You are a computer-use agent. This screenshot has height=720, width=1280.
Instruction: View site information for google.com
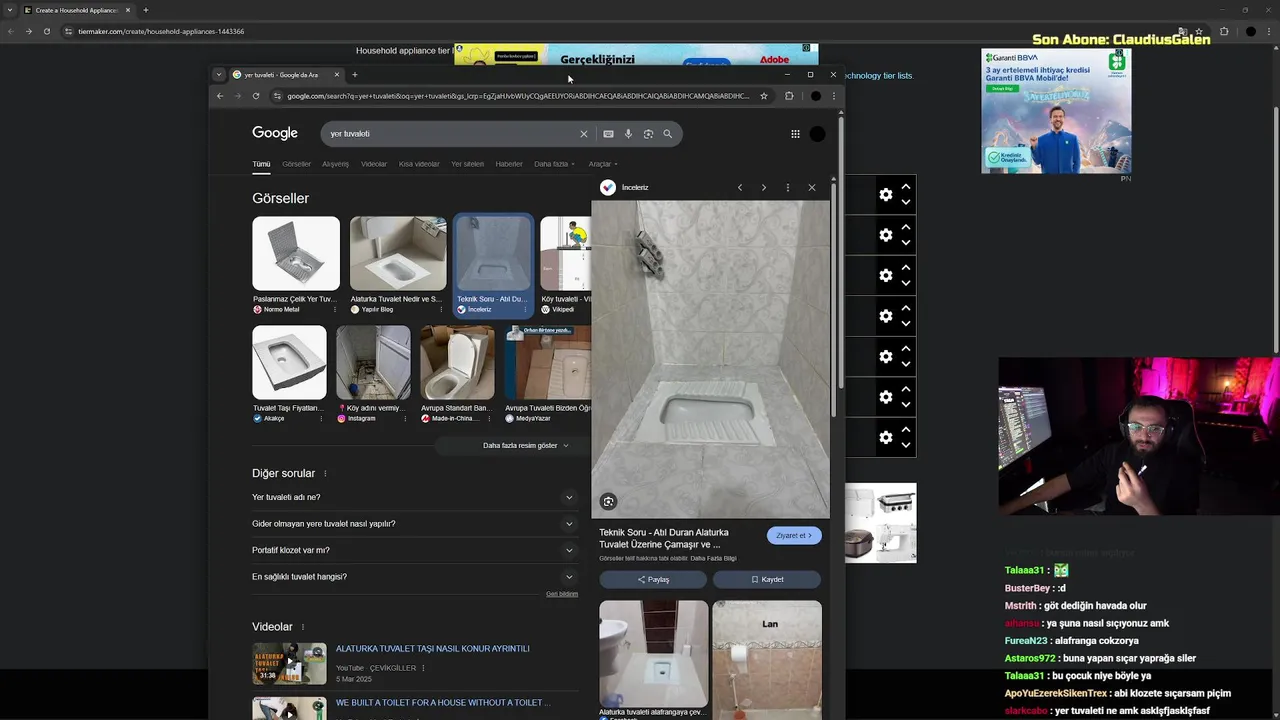(x=277, y=96)
